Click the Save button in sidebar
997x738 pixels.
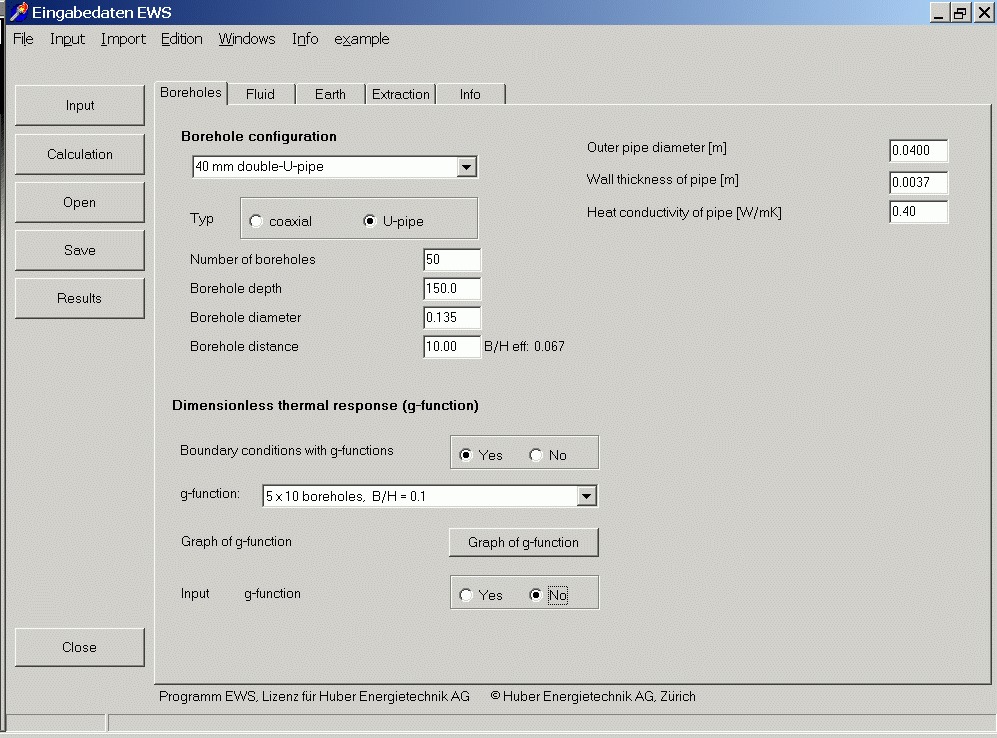[x=80, y=250]
